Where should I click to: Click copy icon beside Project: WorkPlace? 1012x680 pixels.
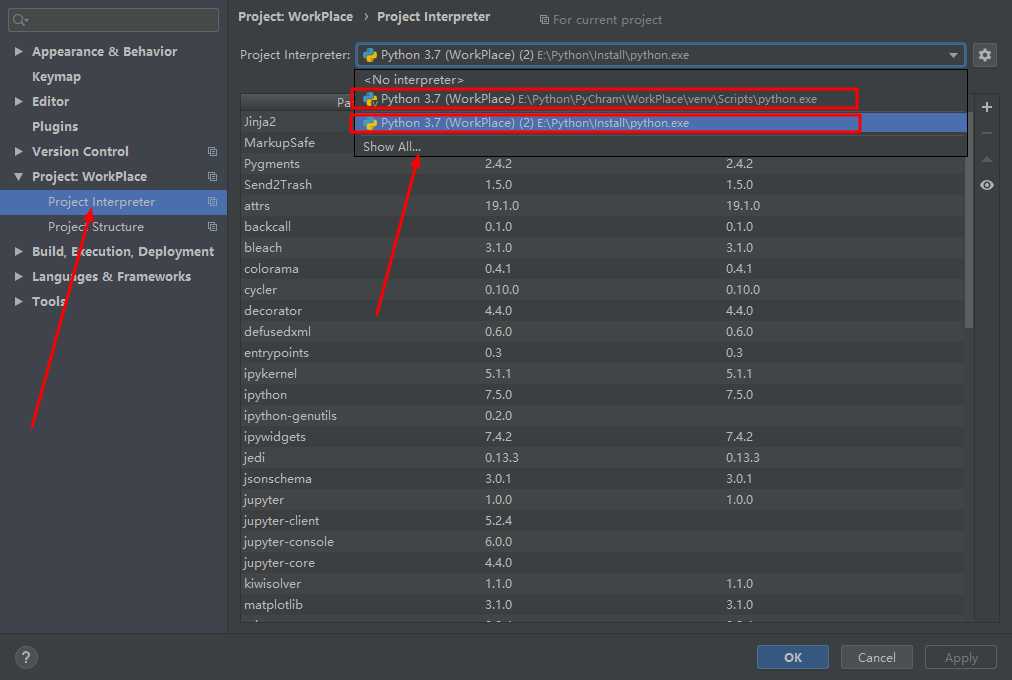pyautogui.click(x=212, y=177)
